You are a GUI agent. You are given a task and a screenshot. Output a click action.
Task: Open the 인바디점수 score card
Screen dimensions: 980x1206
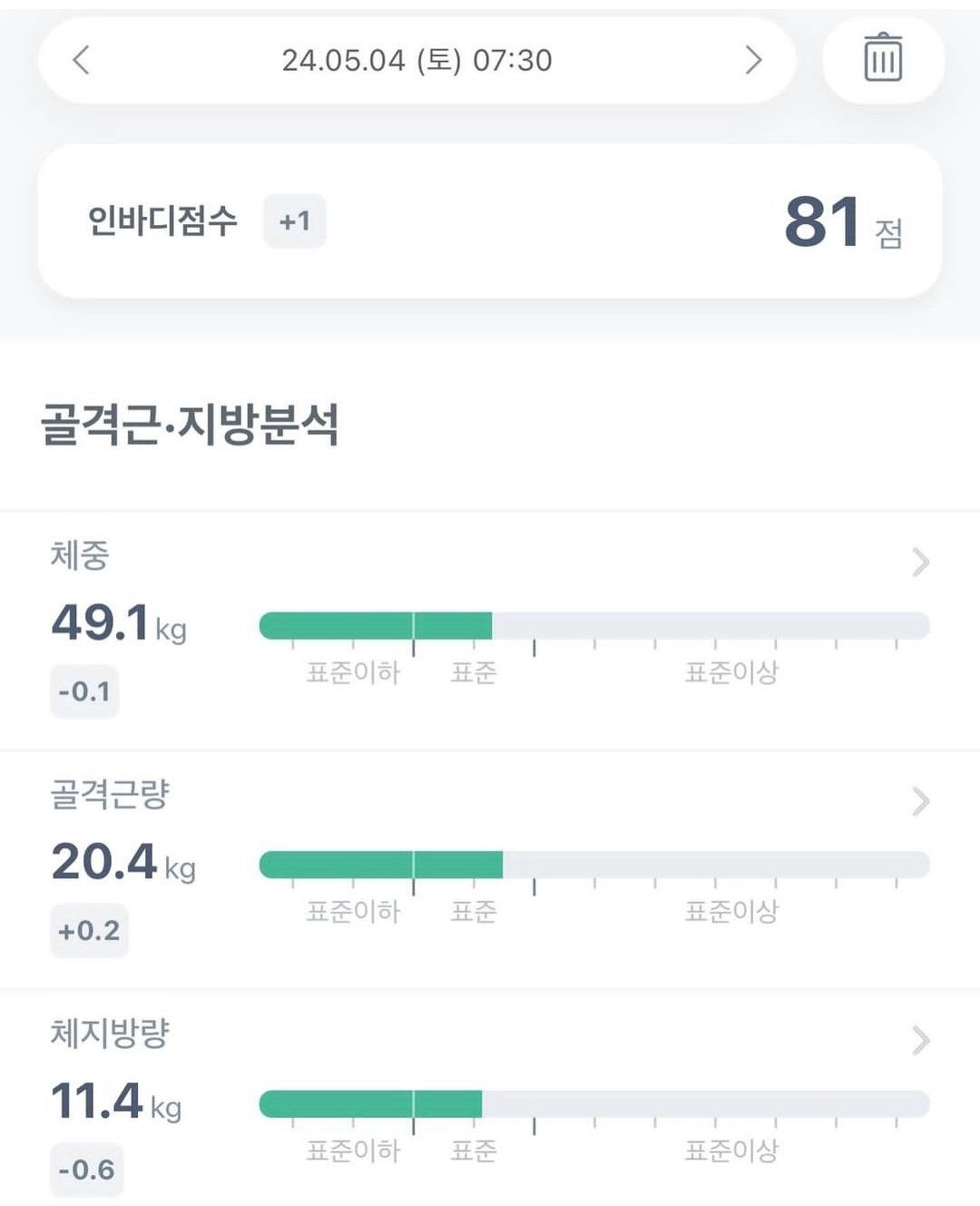pos(490,221)
